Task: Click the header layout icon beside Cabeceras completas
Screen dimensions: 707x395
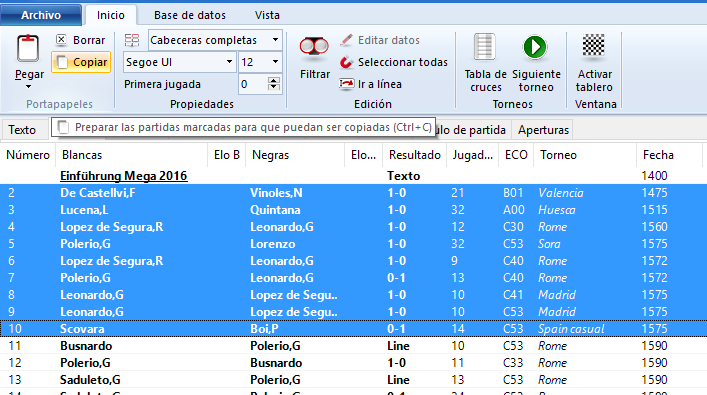Action: pyautogui.click(x=132, y=40)
